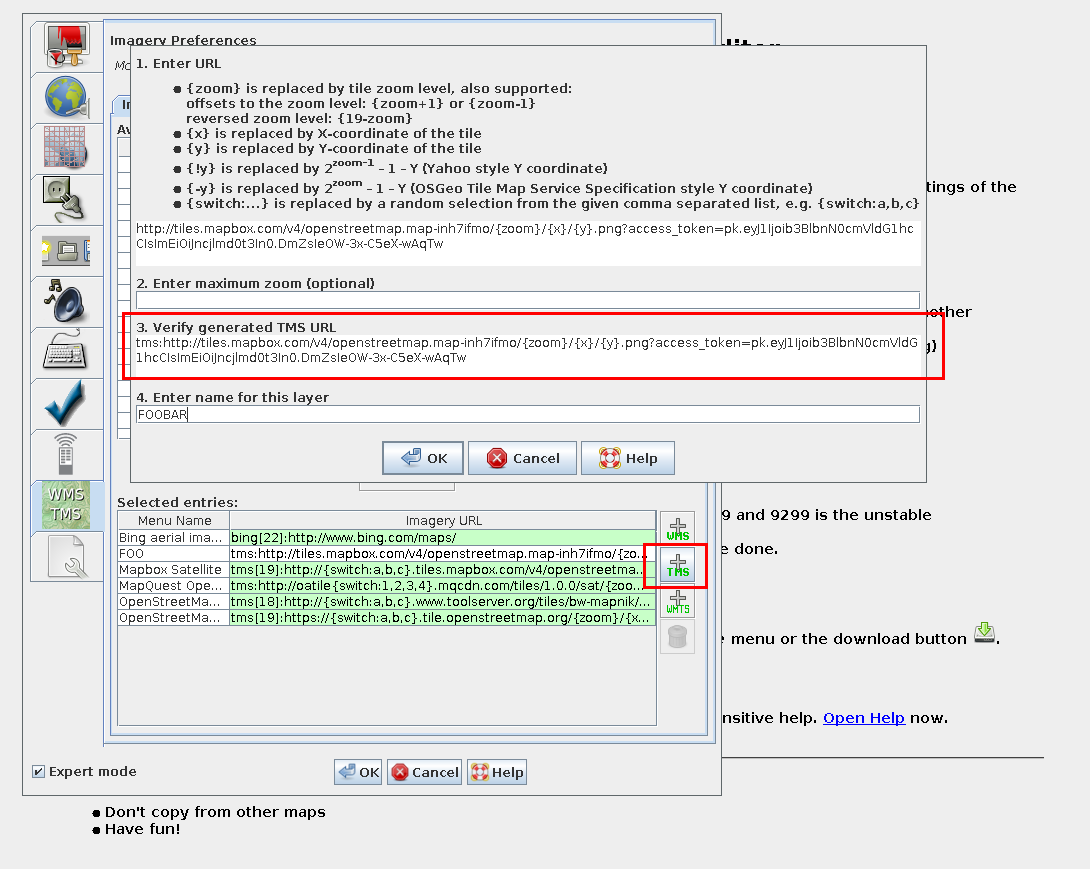Viewport: 1090px width, 869px height.
Task: Click Cancel at bottom of Preferences window
Action: [425, 772]
